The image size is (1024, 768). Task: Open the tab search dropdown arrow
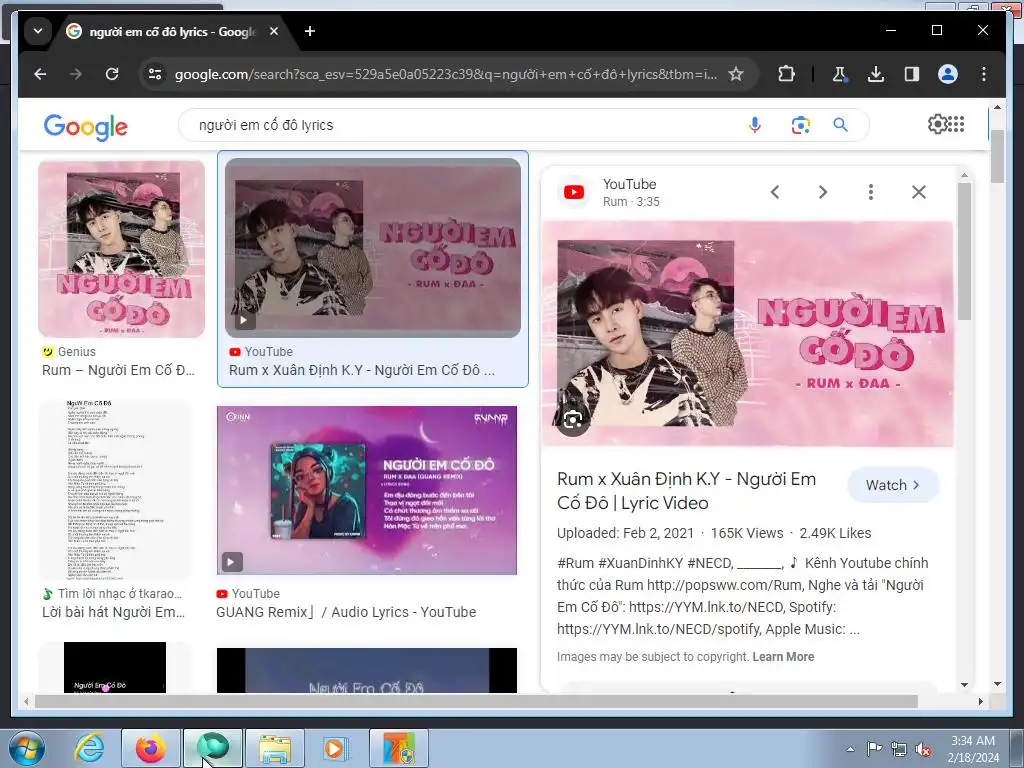click(38, 31)
